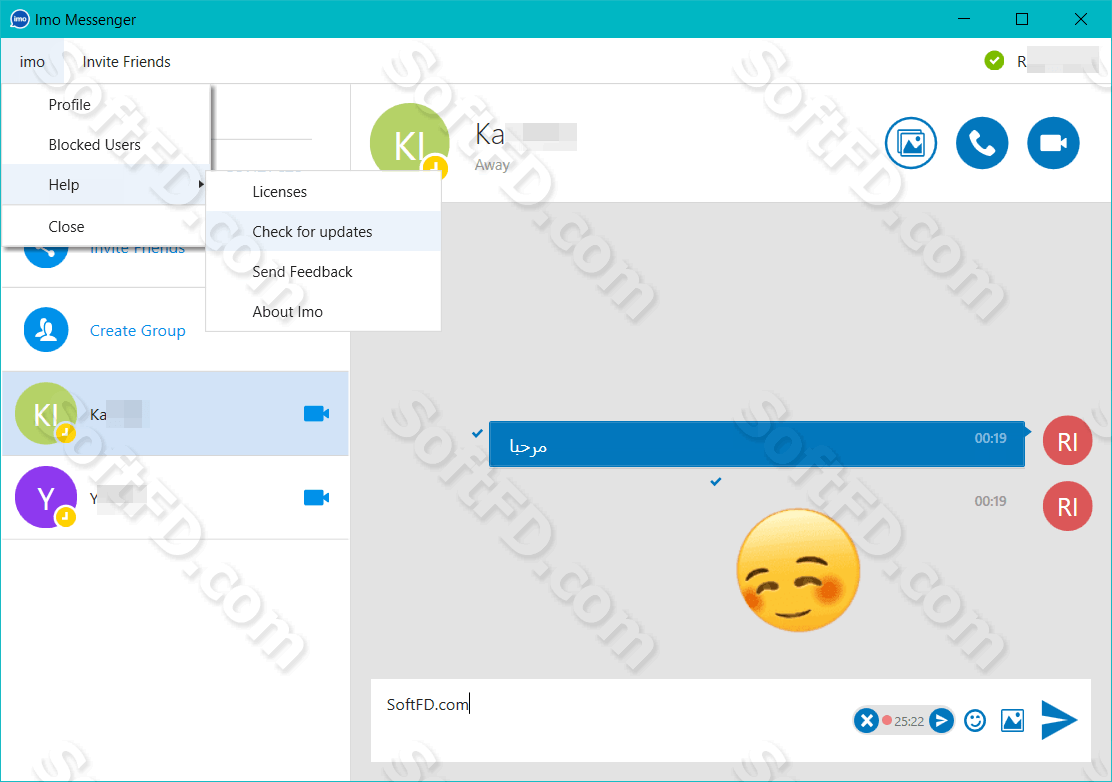Click Invite Friends in the menu bar
Image resolution: width=1112 pixels, height=782 pixels.
click(x=126, y=62)
